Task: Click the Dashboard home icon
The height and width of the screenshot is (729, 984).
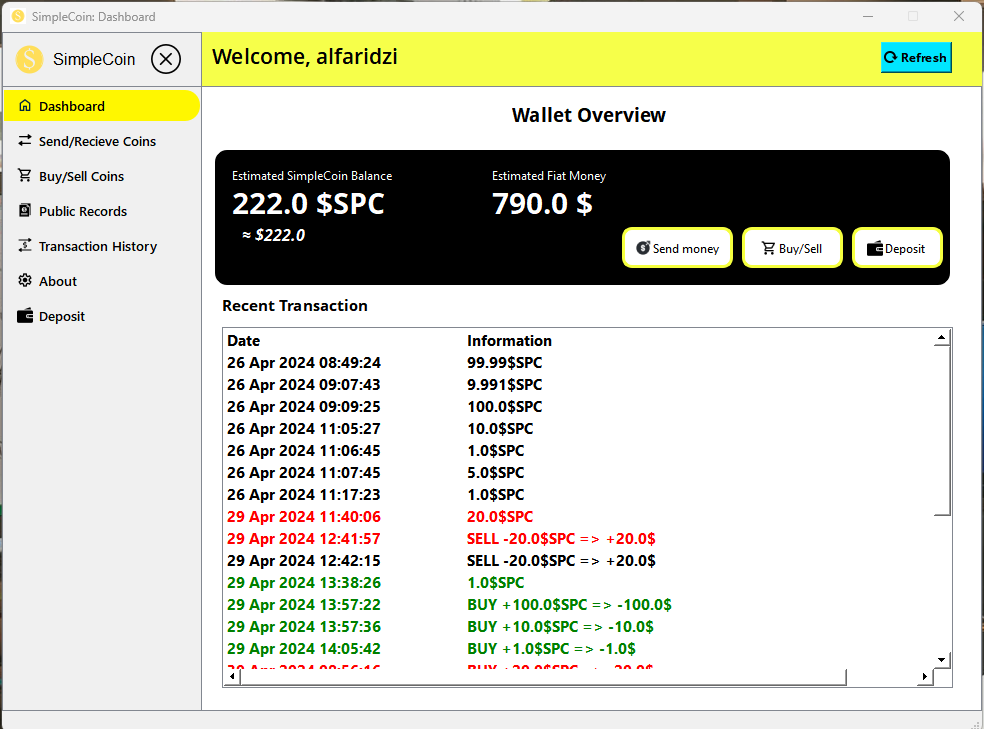Action: click(25, 105)
